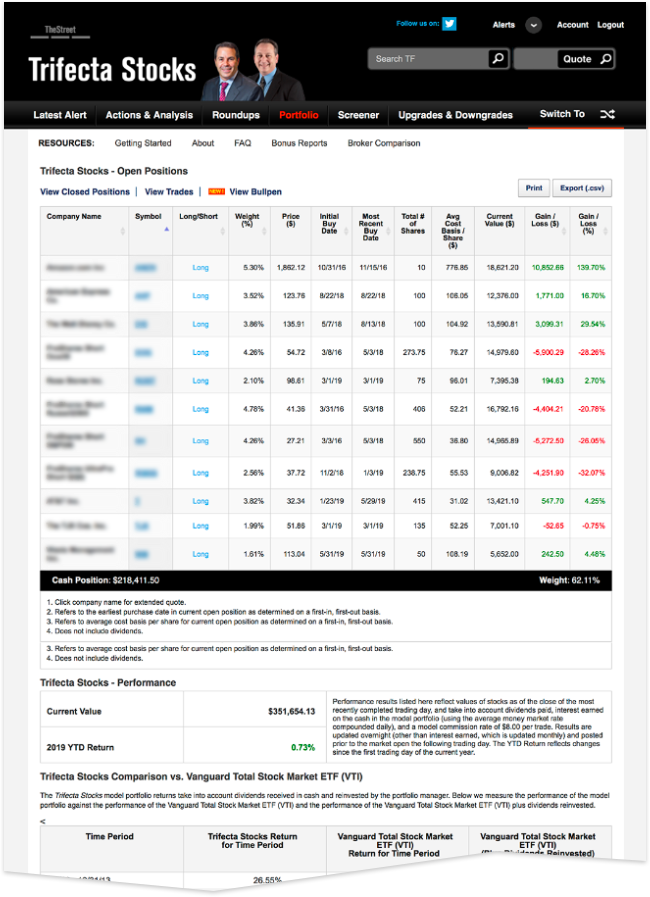Click the Weight: 62.11% text

(569, 580)
